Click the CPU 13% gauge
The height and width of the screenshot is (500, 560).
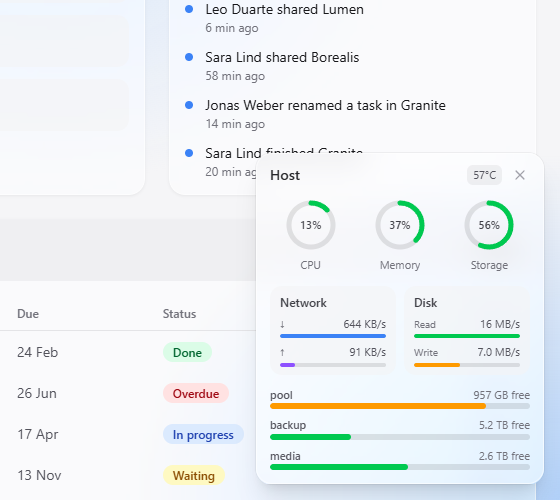click(311, 225)
